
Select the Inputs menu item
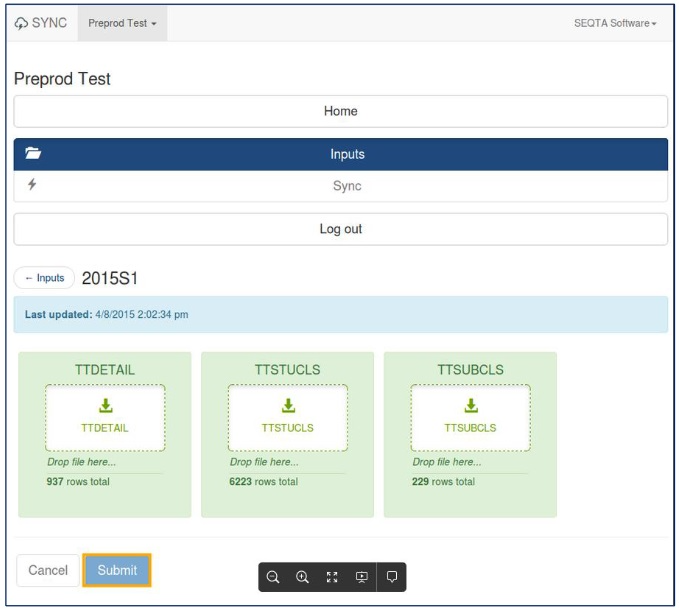[x=340, y=154]
